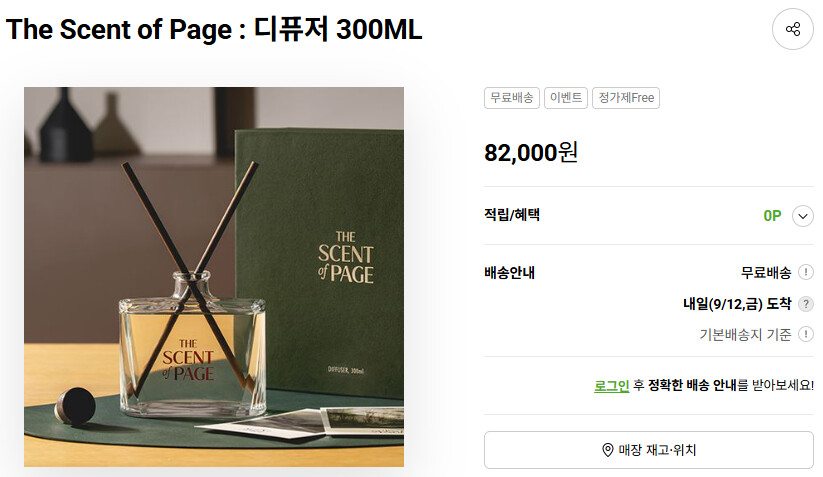
Task: Click the 적립/혜택 row label
Action: click(x=512, y=215)
